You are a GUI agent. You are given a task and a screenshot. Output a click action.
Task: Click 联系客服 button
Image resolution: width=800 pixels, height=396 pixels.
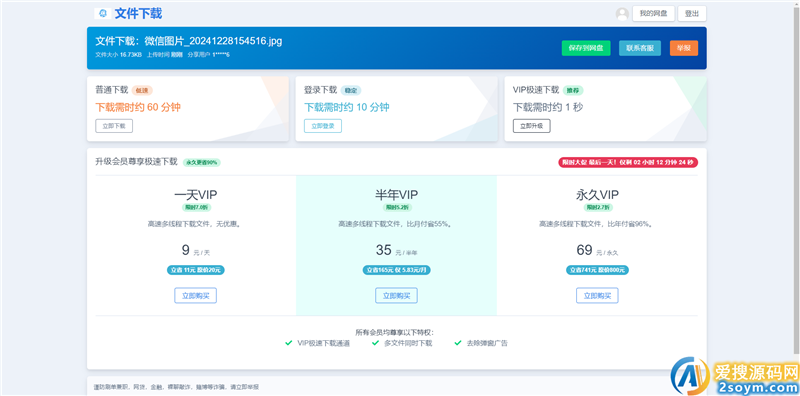tap(640, 48)
